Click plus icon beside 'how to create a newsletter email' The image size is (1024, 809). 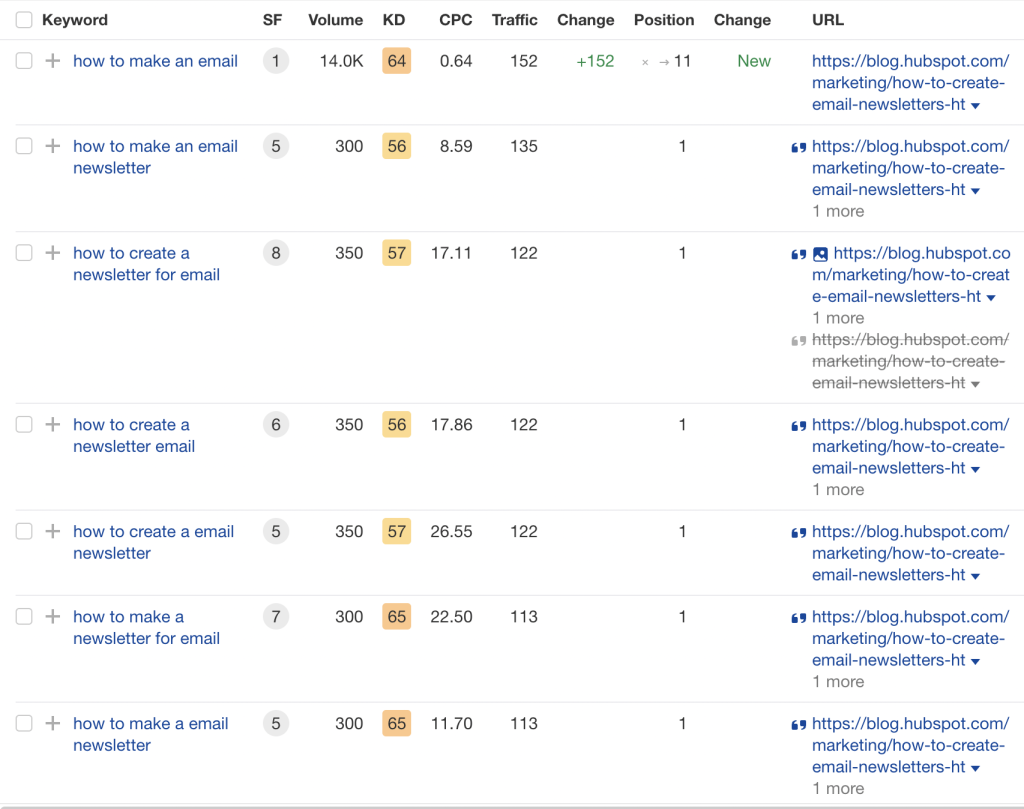(53, 424)
